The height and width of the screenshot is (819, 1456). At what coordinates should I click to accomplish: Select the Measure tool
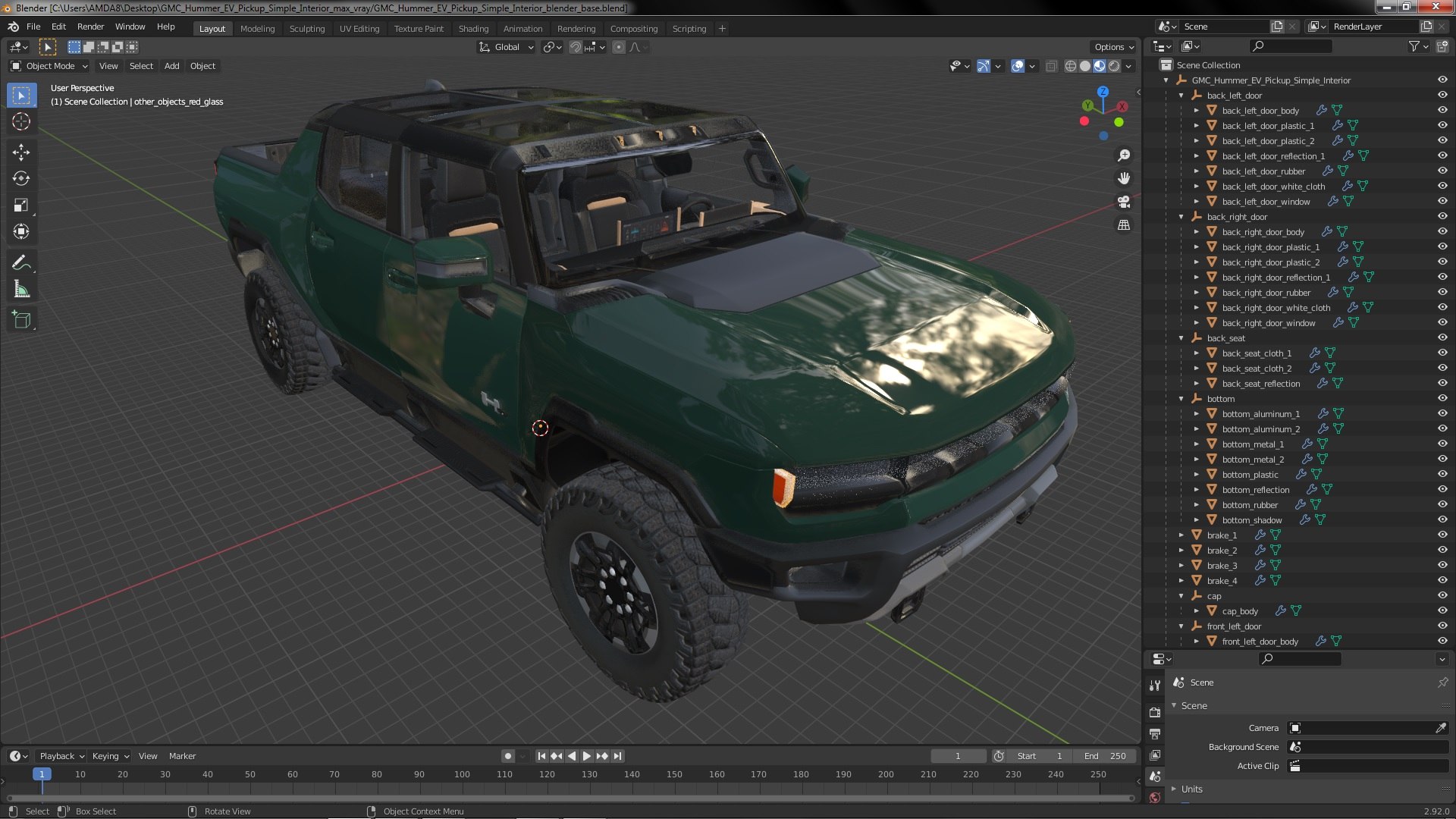tap(21, 290)
